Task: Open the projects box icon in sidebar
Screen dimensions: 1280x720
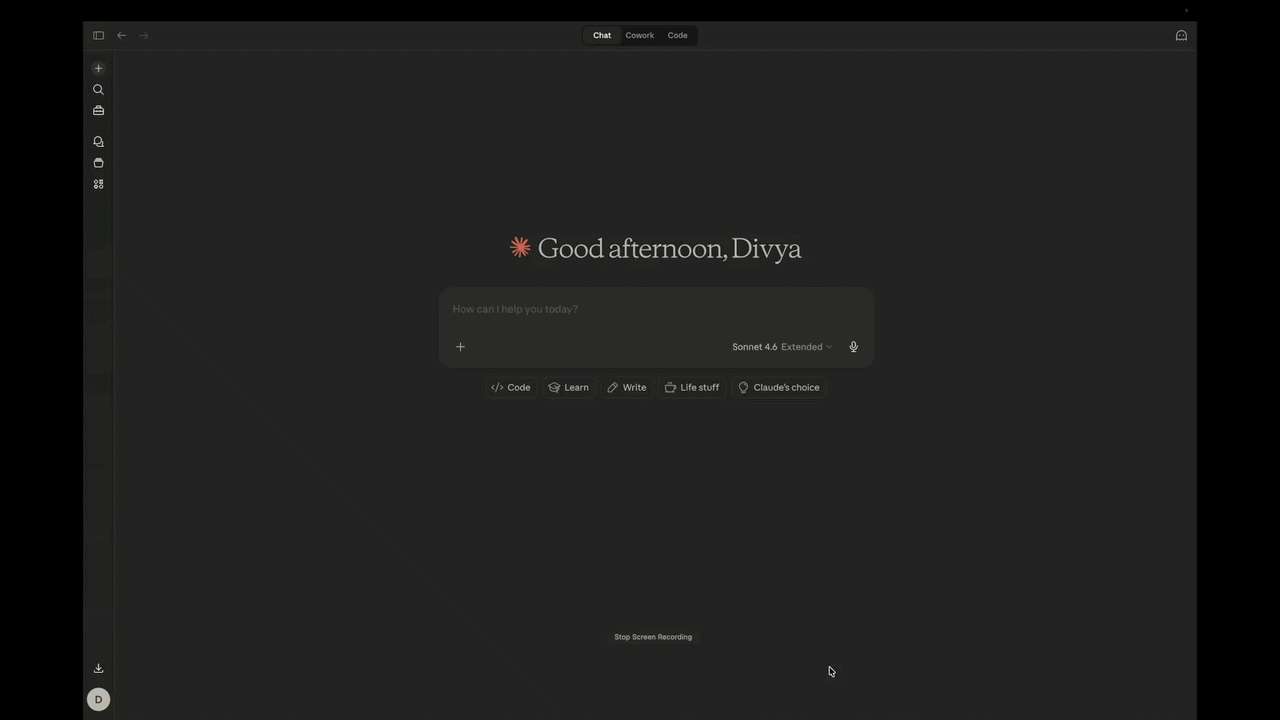Action: click(98, 163)
